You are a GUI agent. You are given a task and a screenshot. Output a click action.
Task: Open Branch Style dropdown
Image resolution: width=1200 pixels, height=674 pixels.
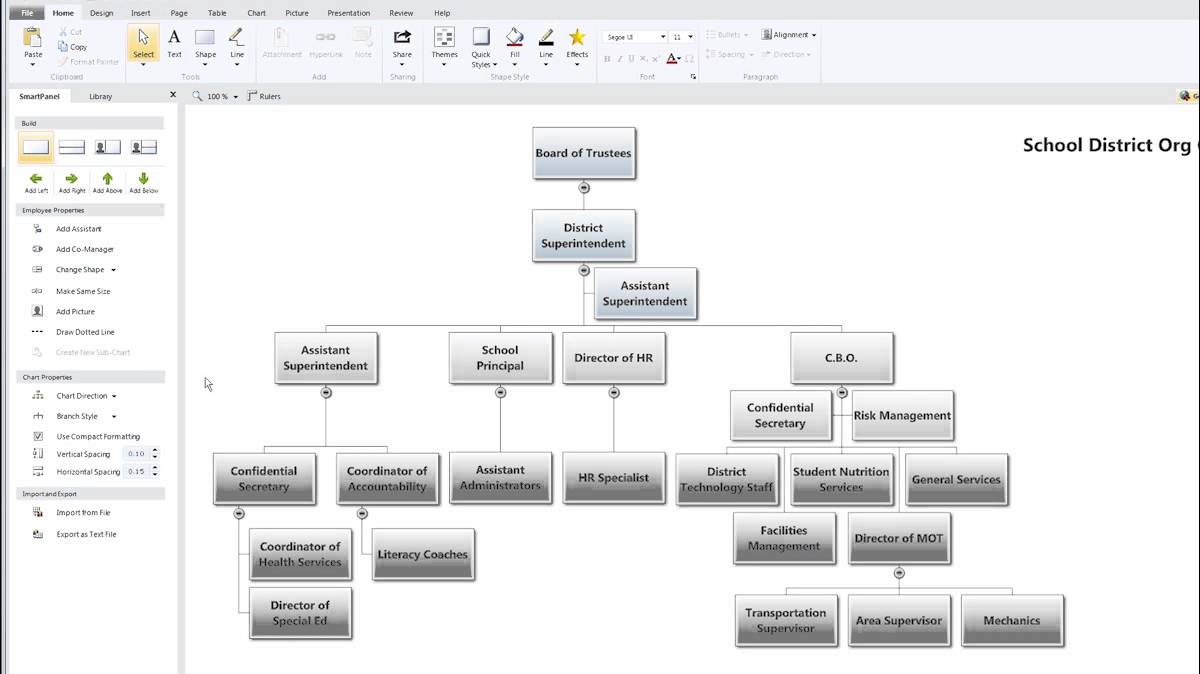pyautogui.click(x=113, y=416)
